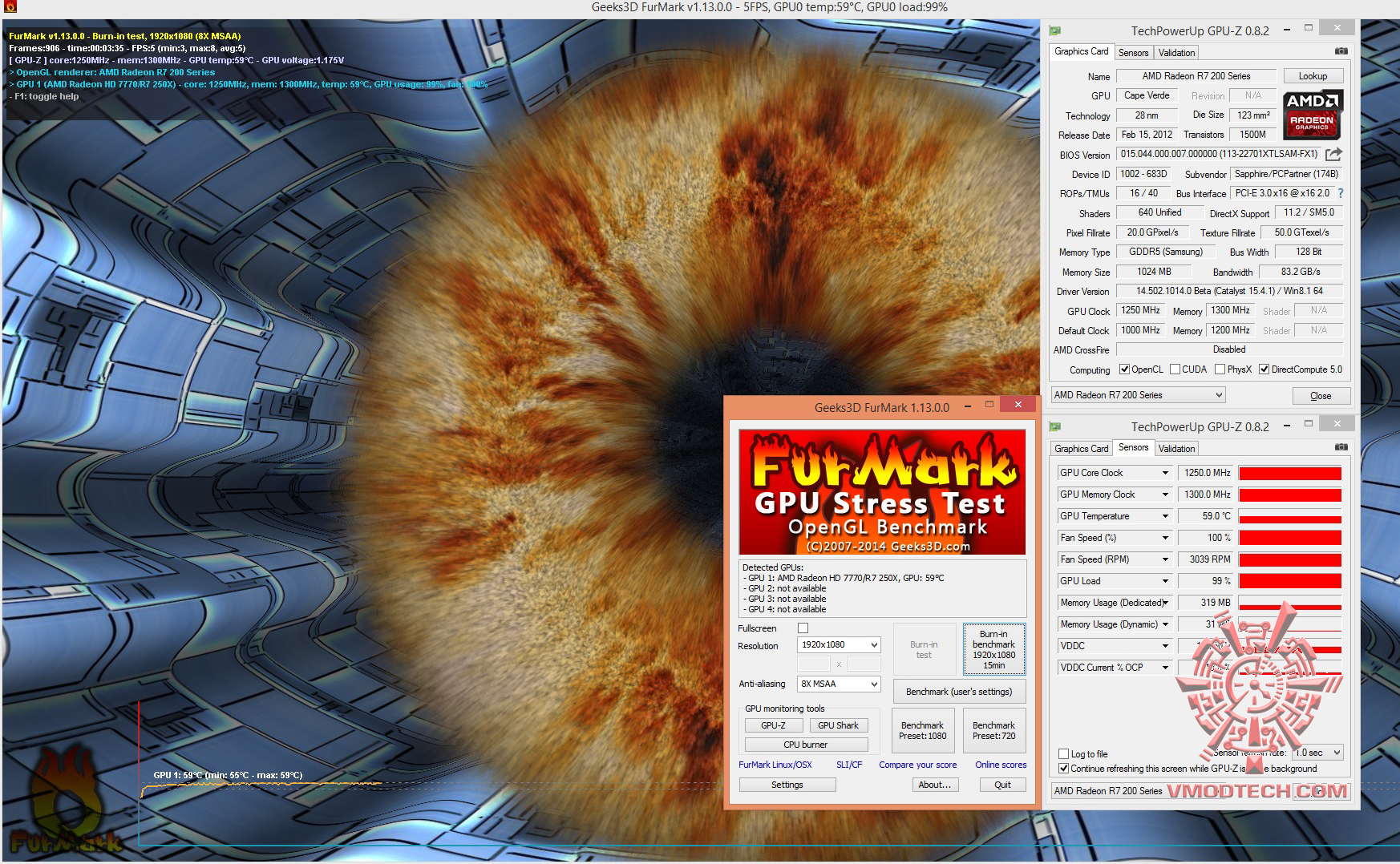This screenshot has width=1400, height=864.
Task: Toggle the CUDA checkbox
Action: (x=1175, y=369)
